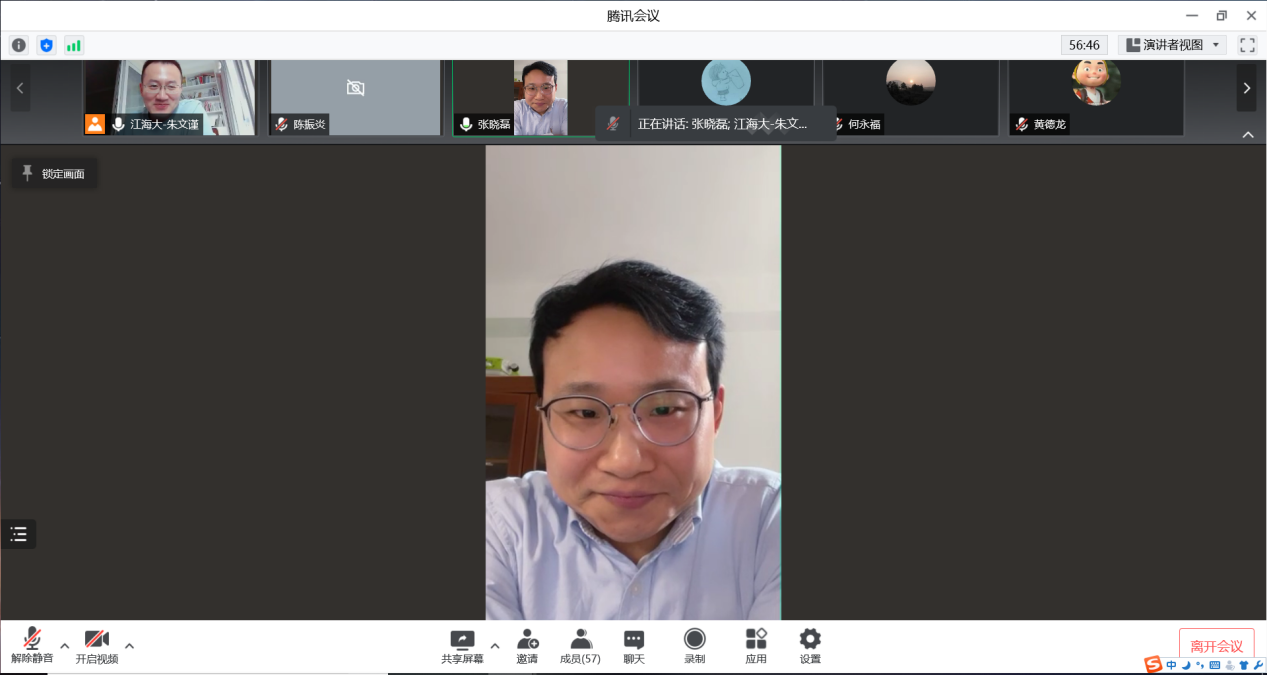The width and height of the screenshot is (1267, 675).
Task: Pin the video with 锁定画面
Action: [x=54, y=173]
